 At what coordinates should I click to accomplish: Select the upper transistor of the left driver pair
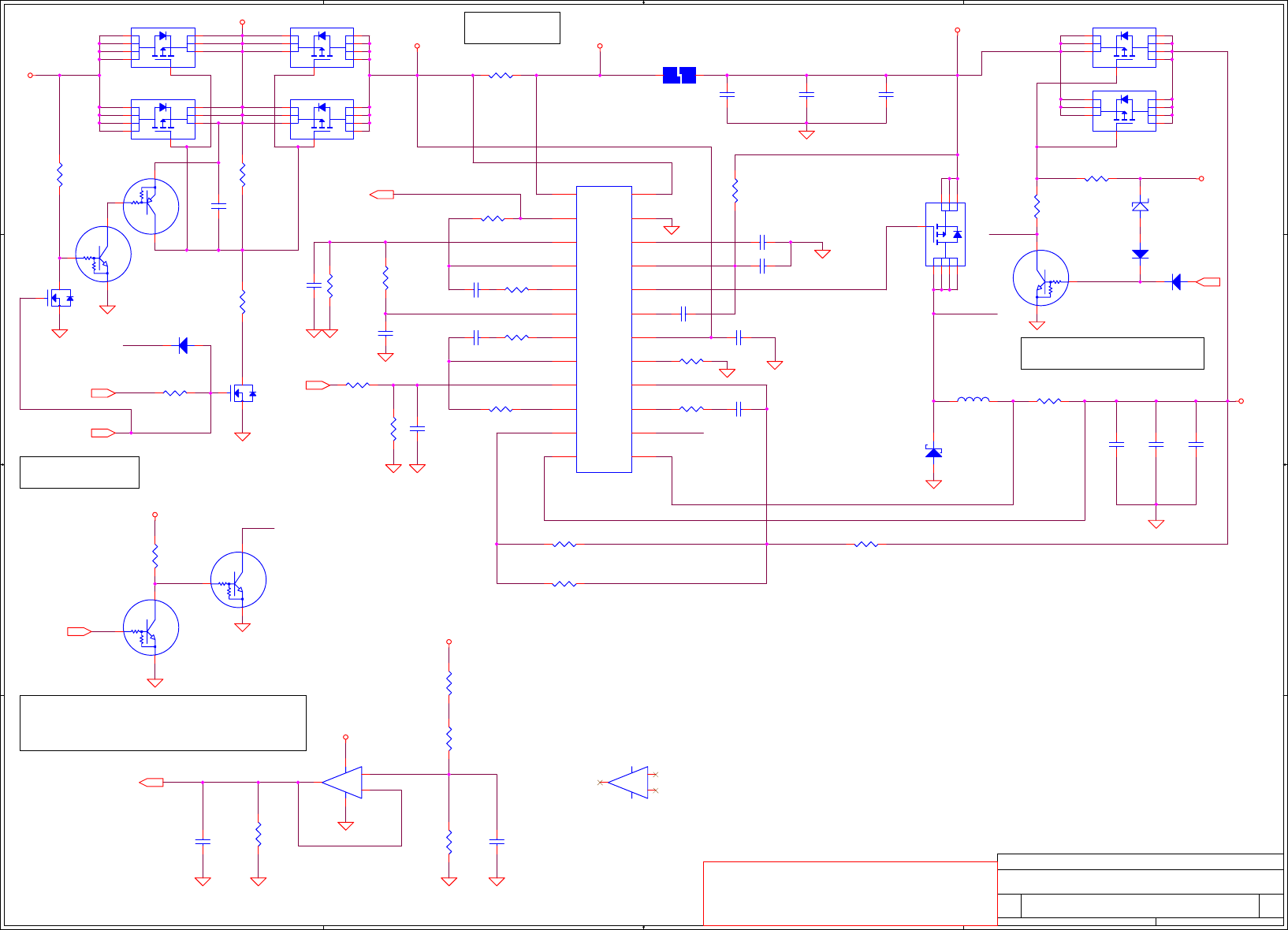[x=151, y=206]
